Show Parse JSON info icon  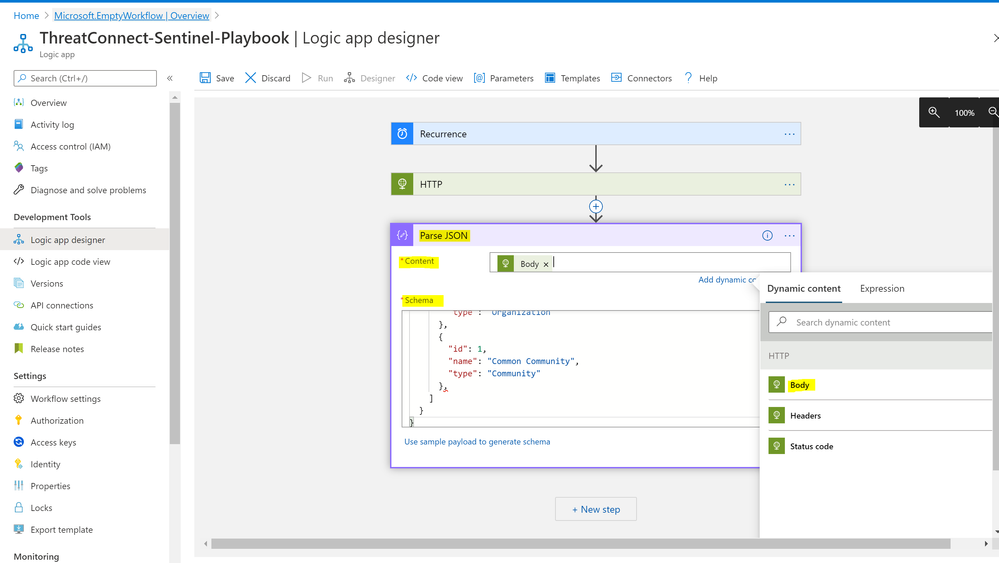click(767, 236)
